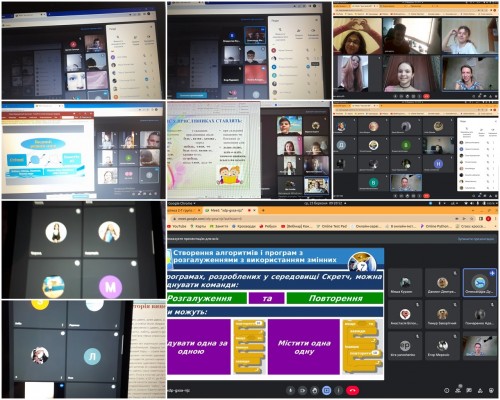Screen dimensions: 500x400
Task: Open the Роблокс bookmark
Action: click(x=268, y=226)
